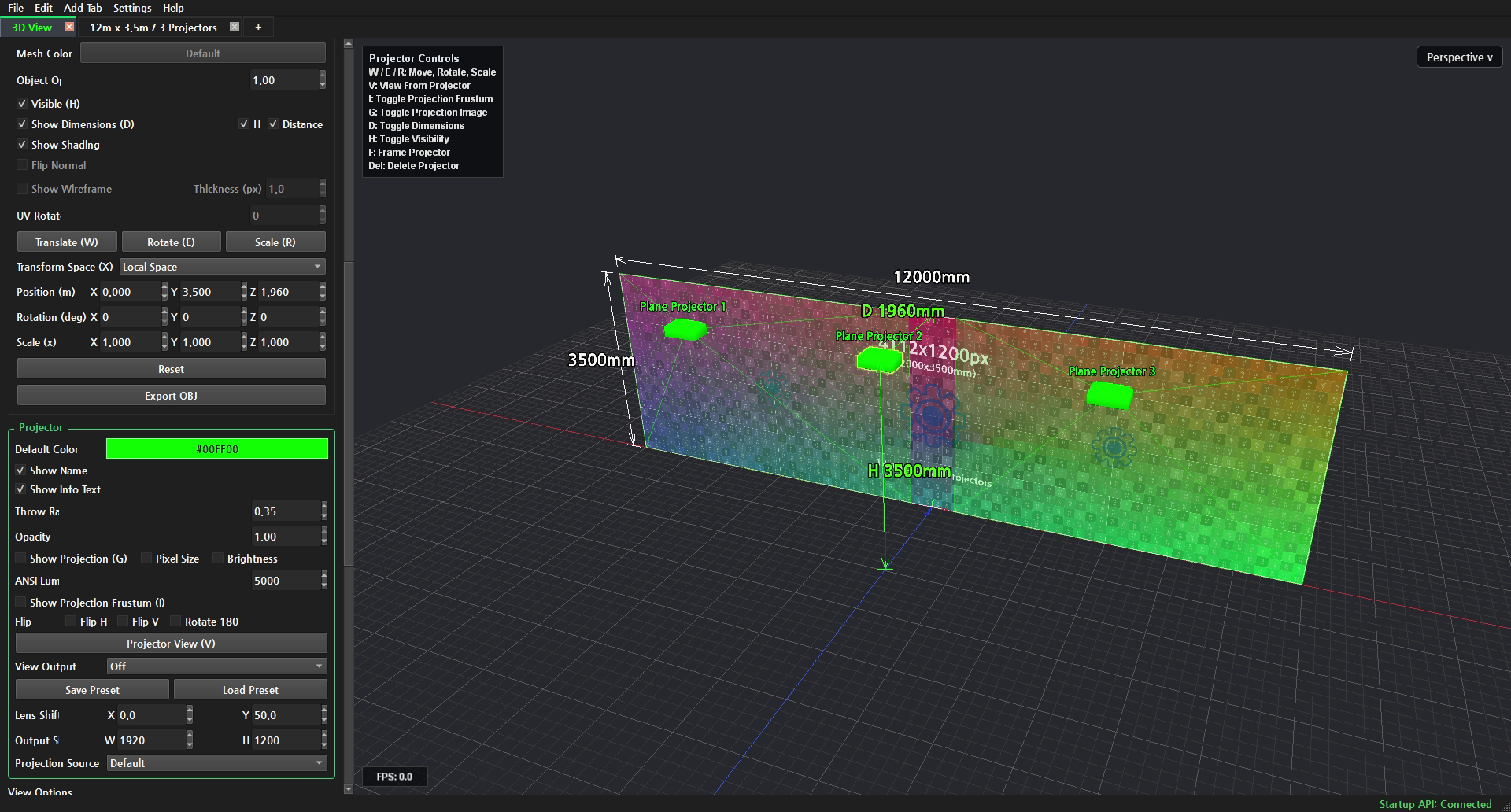Activate the Scale (R) tool button
1511x812 pixels.
click(x=275, y=242)
